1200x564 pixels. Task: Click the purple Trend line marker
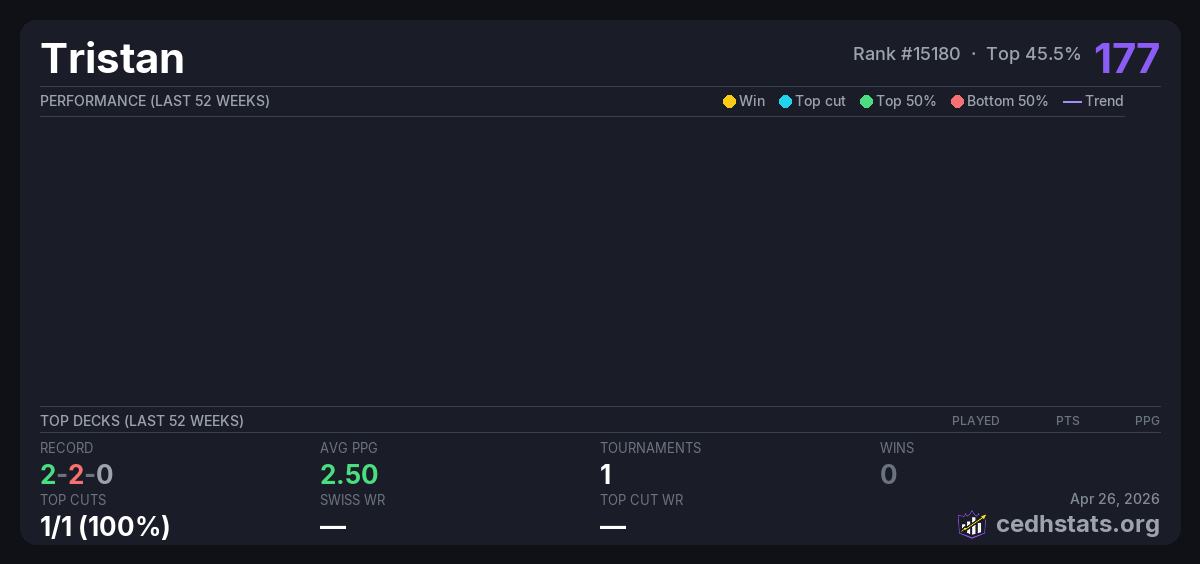coord(1072,101)
